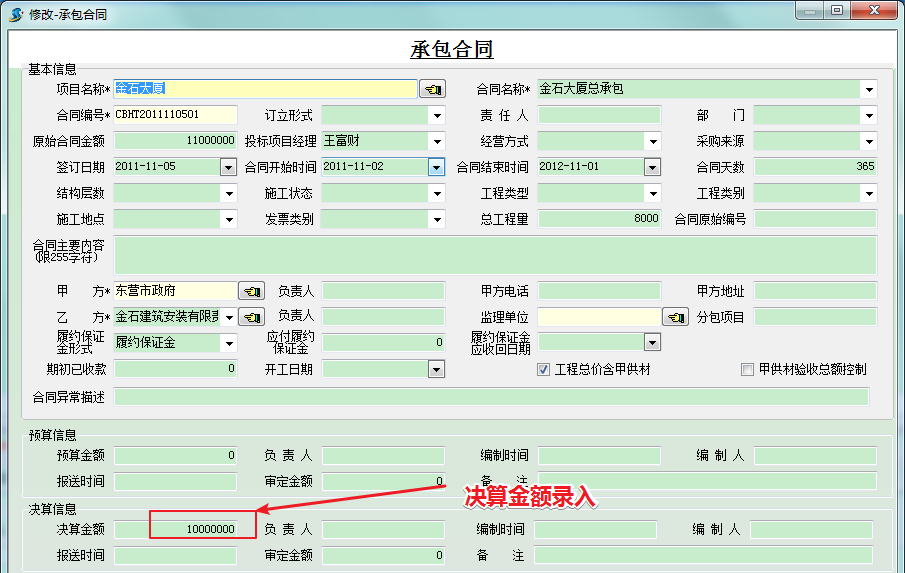
Task: Open 投标项目经理 dropdown arrow
Action: tap(437, 141)
